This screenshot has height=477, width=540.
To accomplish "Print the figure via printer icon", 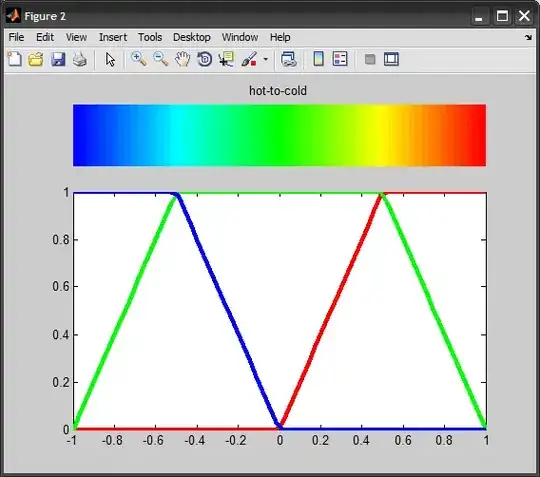I will tap(80, 59).
